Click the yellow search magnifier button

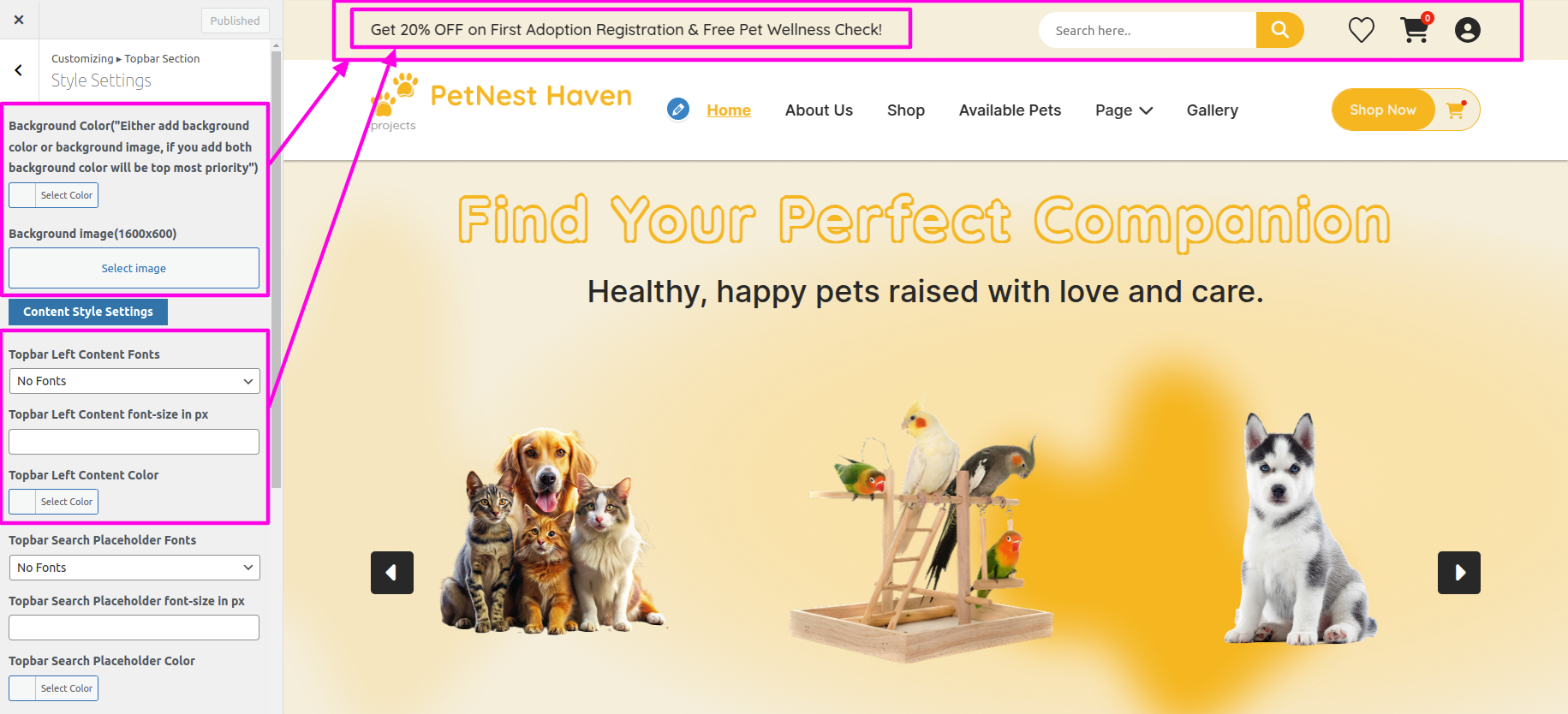pyautogui.click(x=1279, y=30)
